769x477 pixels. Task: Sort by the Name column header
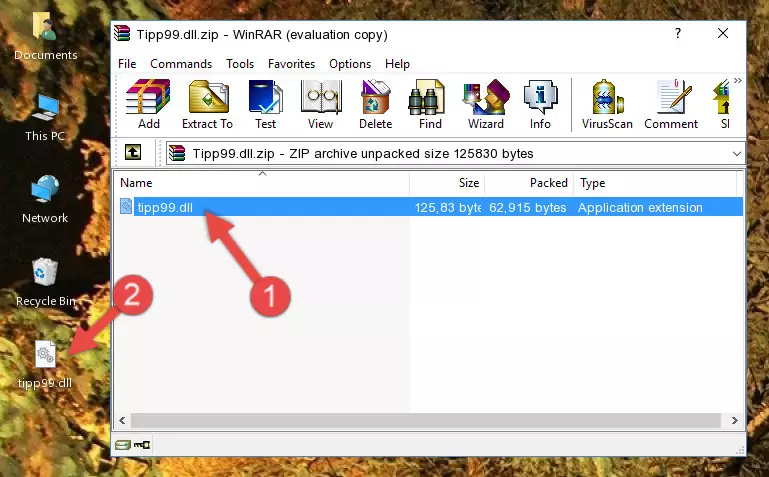(262, 183)
